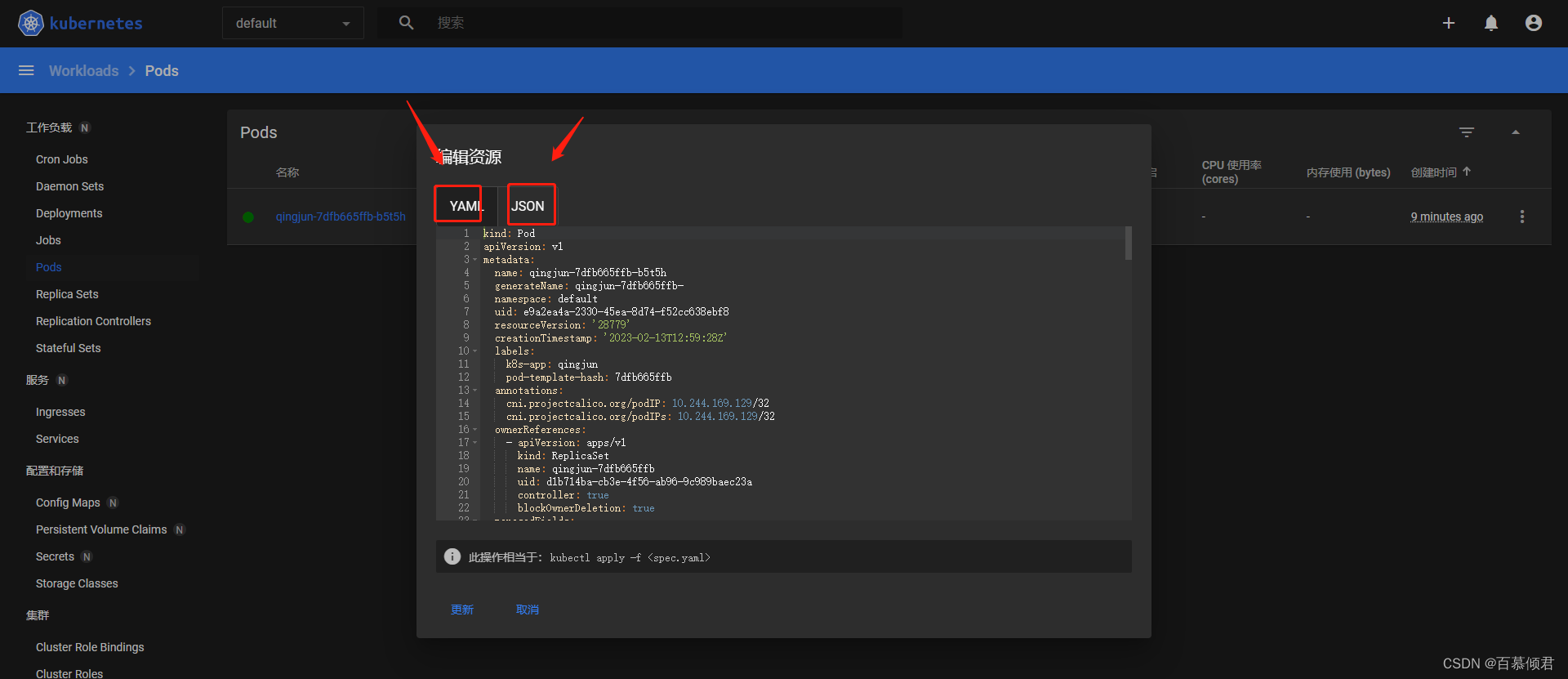Open Storage Classes in sidebar

pyautogui.click(x=77, y=583)
